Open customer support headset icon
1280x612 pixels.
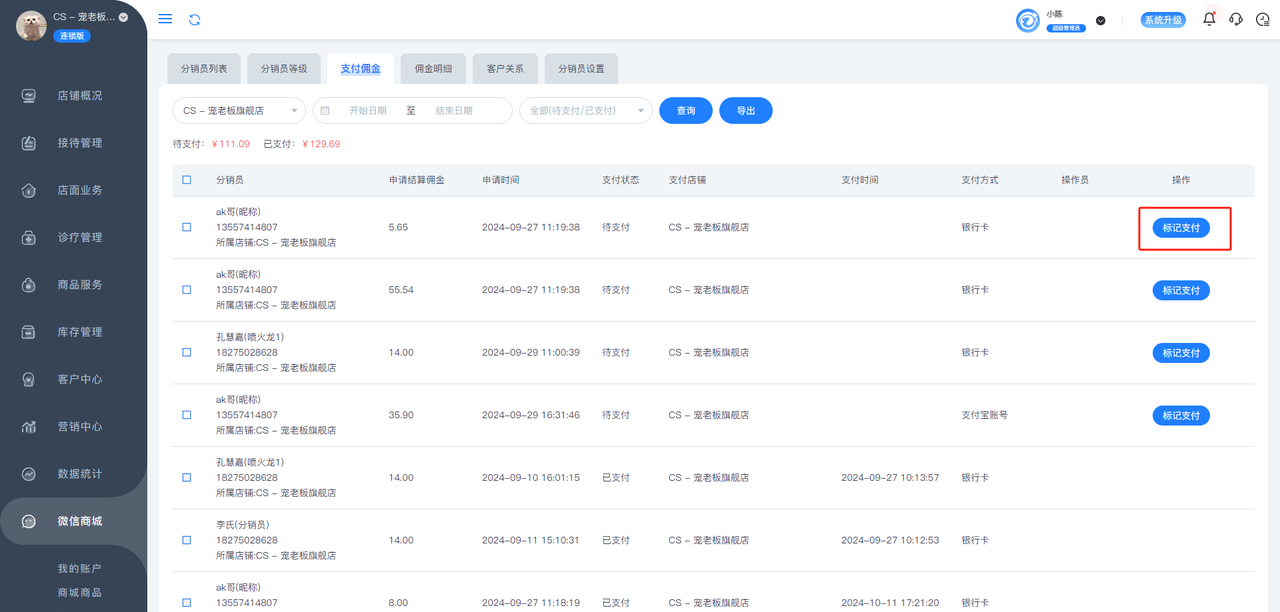click(1236, 19)
